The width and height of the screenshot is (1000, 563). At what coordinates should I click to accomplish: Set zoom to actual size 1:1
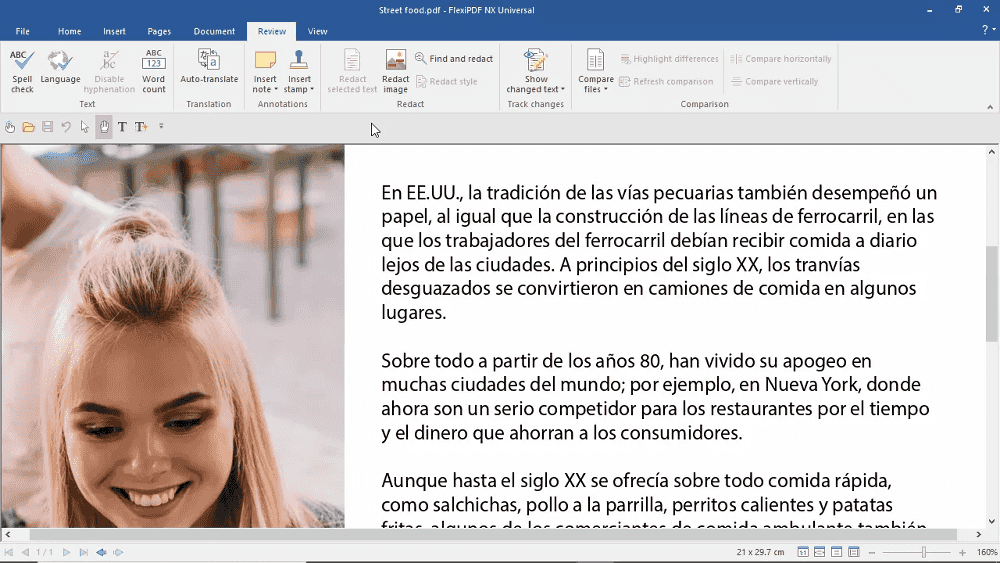tap(803, 552)
